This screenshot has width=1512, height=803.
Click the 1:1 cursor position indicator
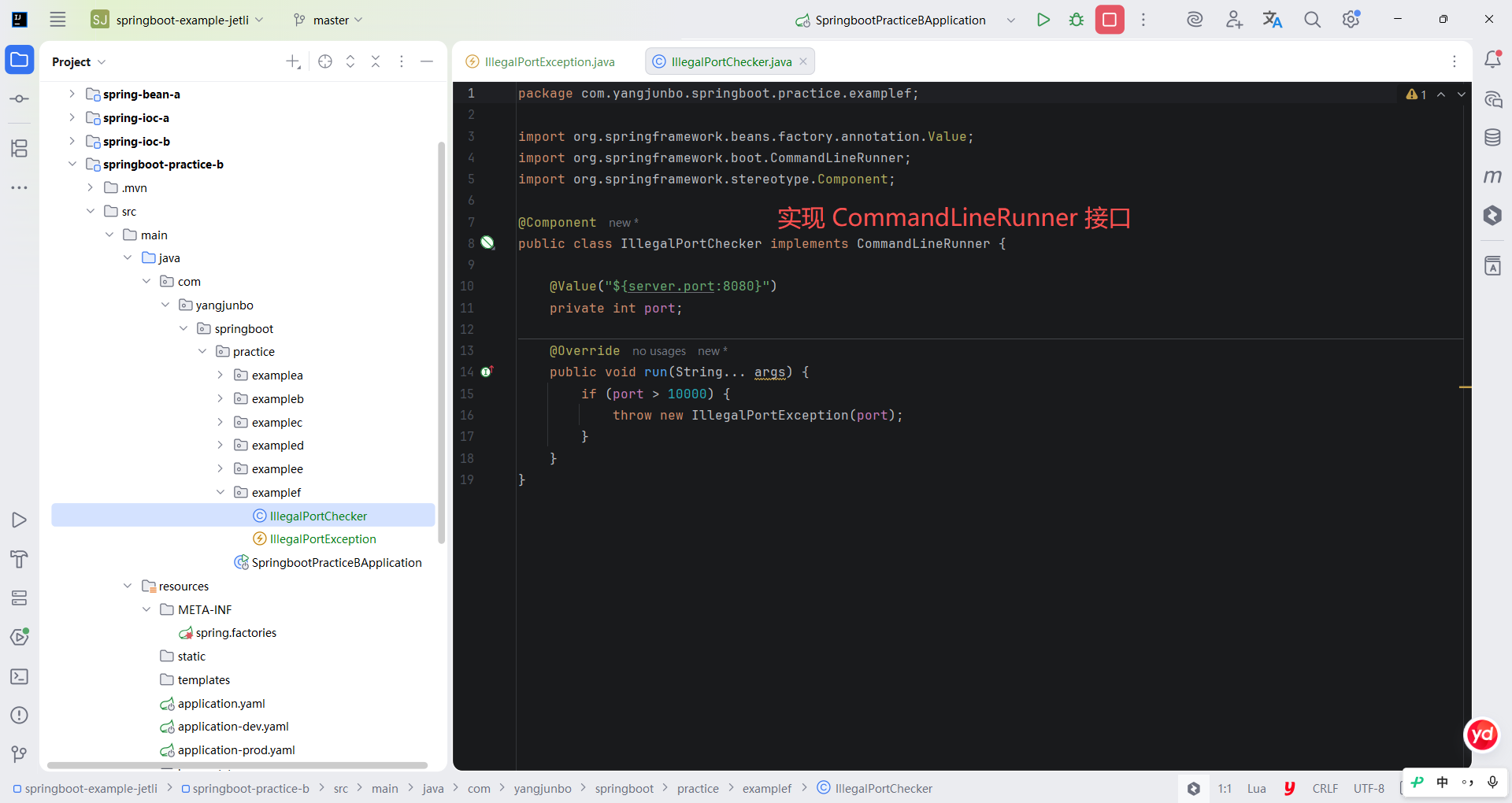[x=1225, y=788]
